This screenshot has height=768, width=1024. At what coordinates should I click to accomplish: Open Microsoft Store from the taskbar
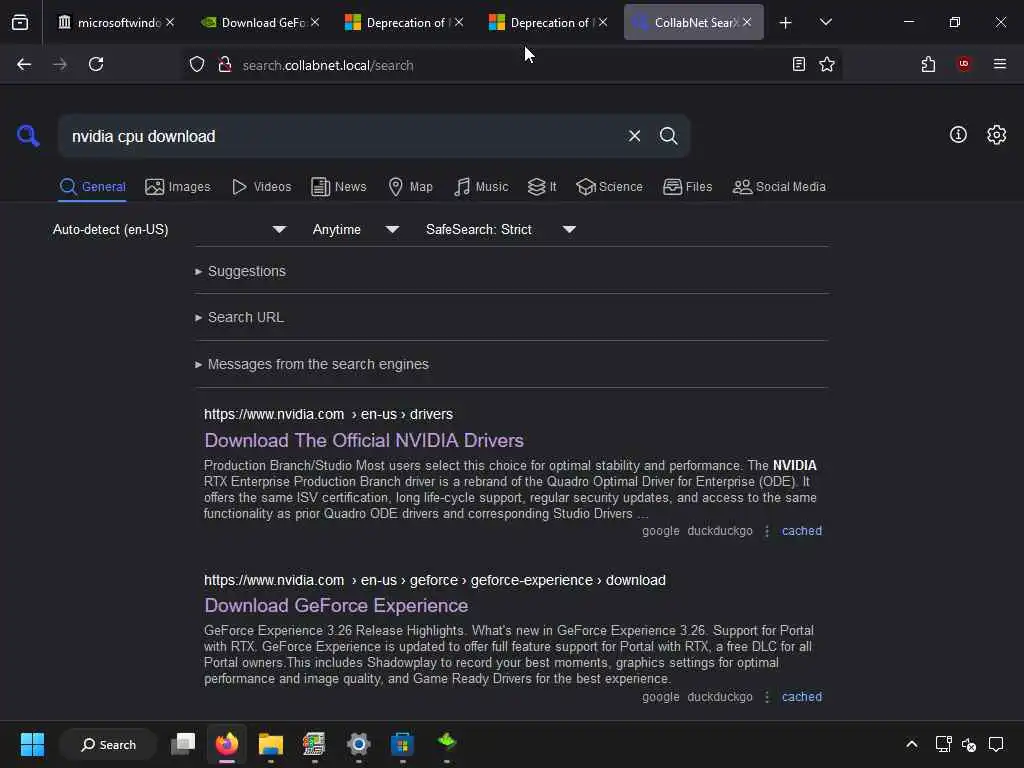pos(402,744)
